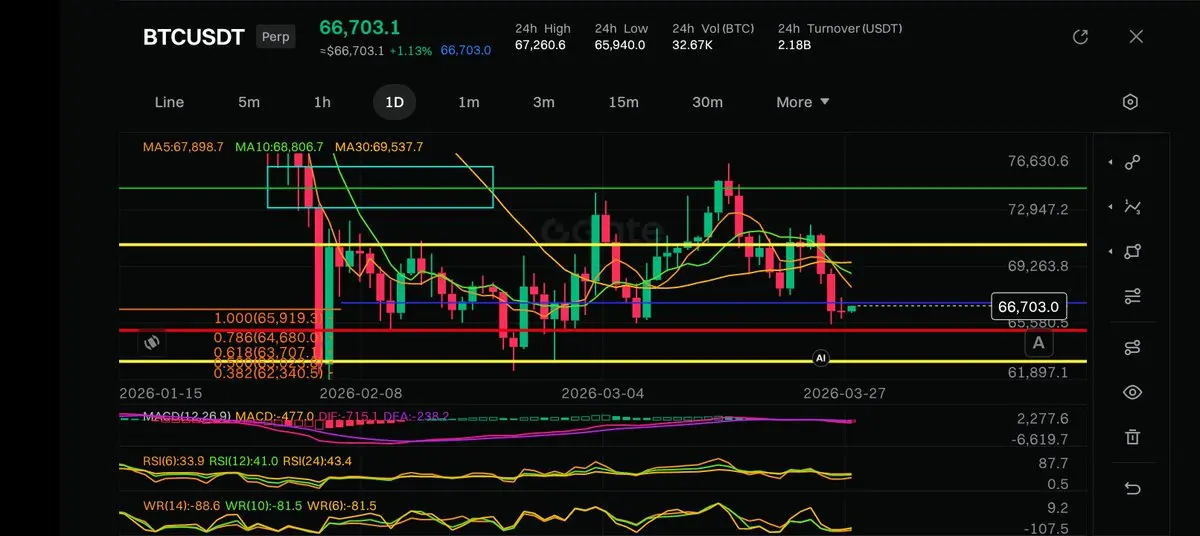Click the AI marker on chart

pyautogui.click(x=821, y=357)
